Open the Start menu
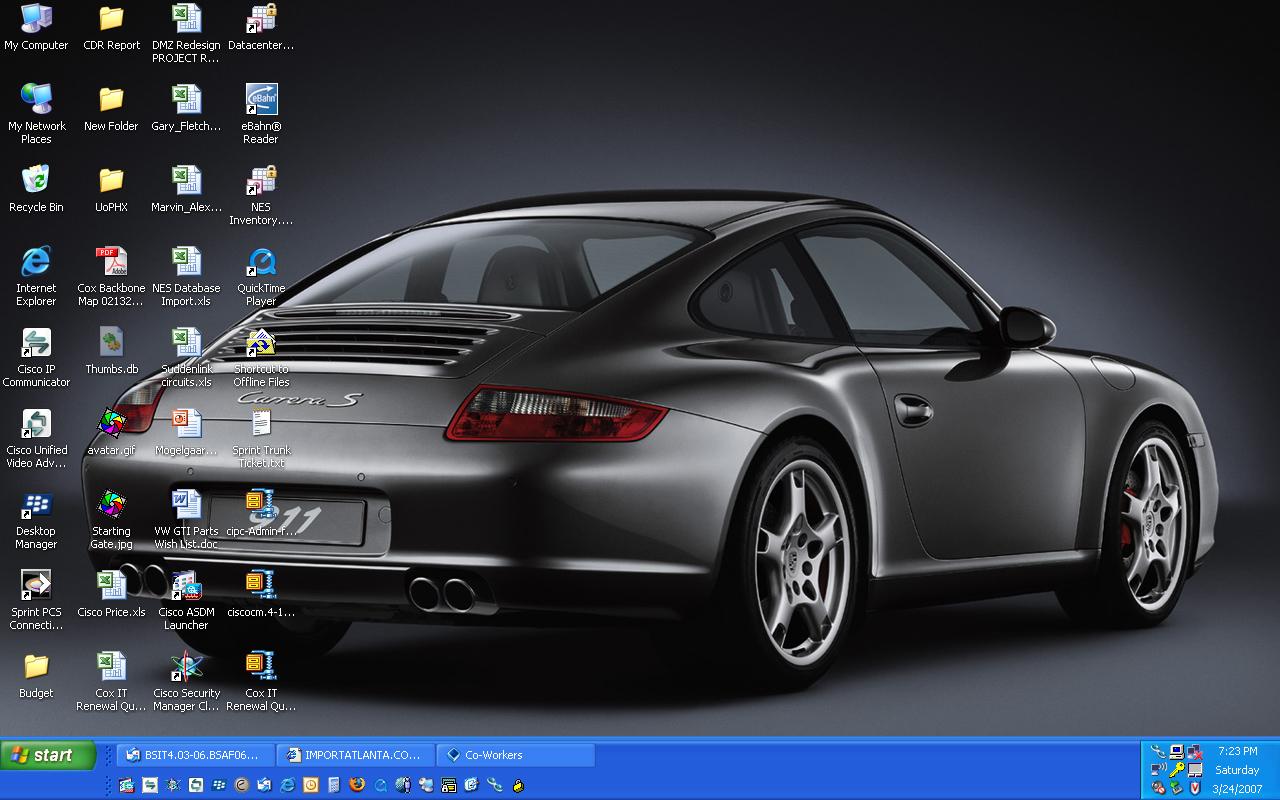 tap(48, 755)
